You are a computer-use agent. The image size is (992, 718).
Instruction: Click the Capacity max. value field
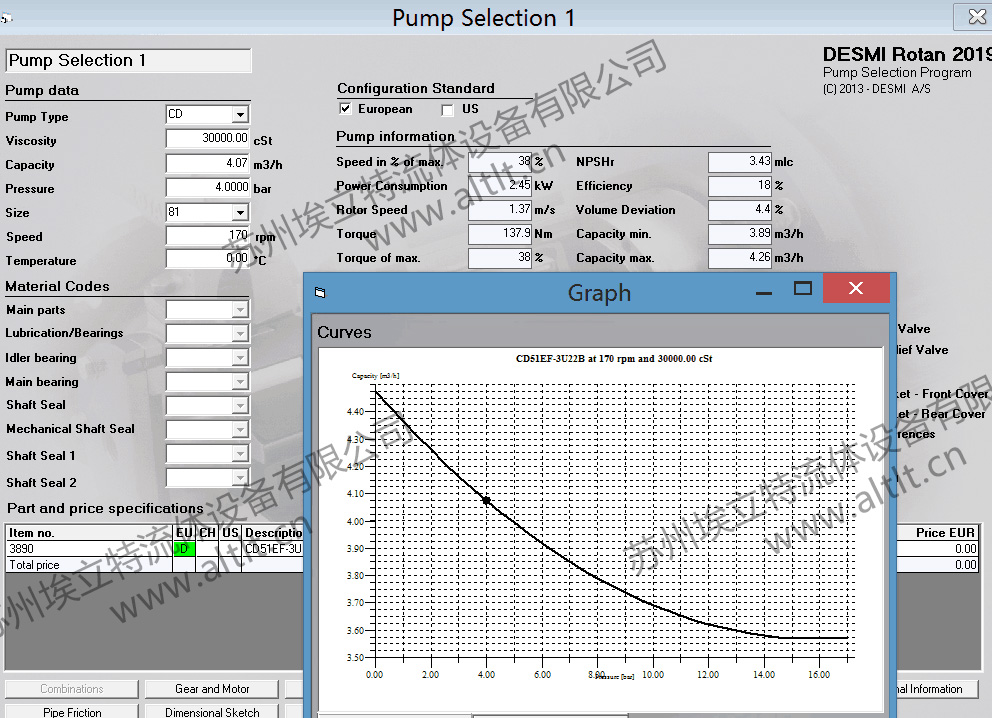(740, 258)
